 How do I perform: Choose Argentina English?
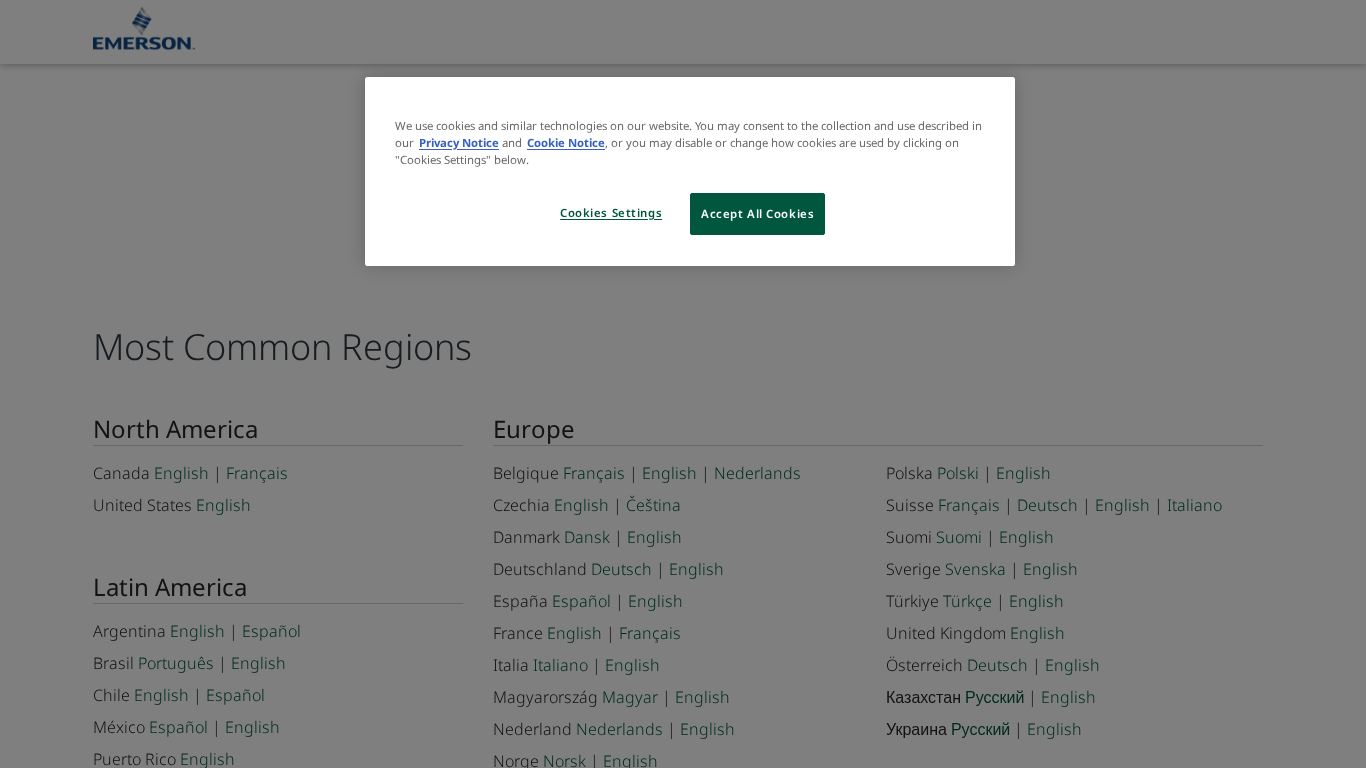(197, 631)
